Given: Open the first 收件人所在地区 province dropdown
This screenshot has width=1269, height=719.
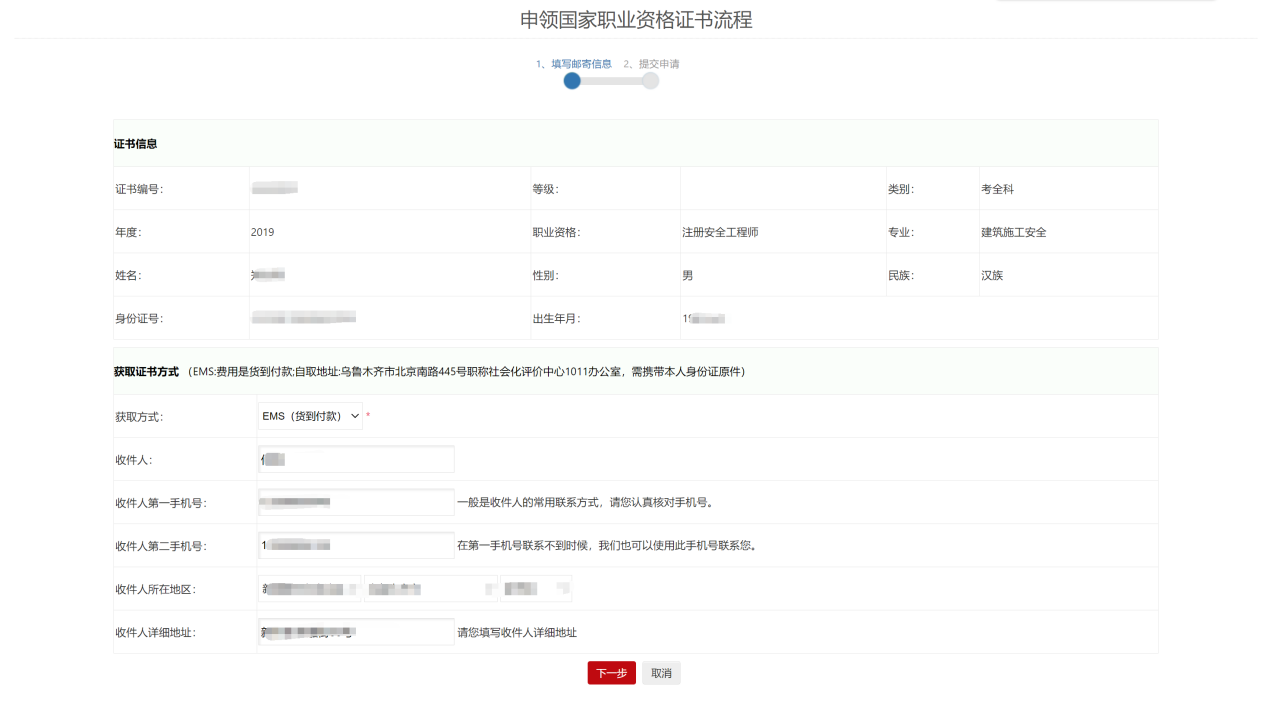Looking at the screenshot, I should pos(309,589).
